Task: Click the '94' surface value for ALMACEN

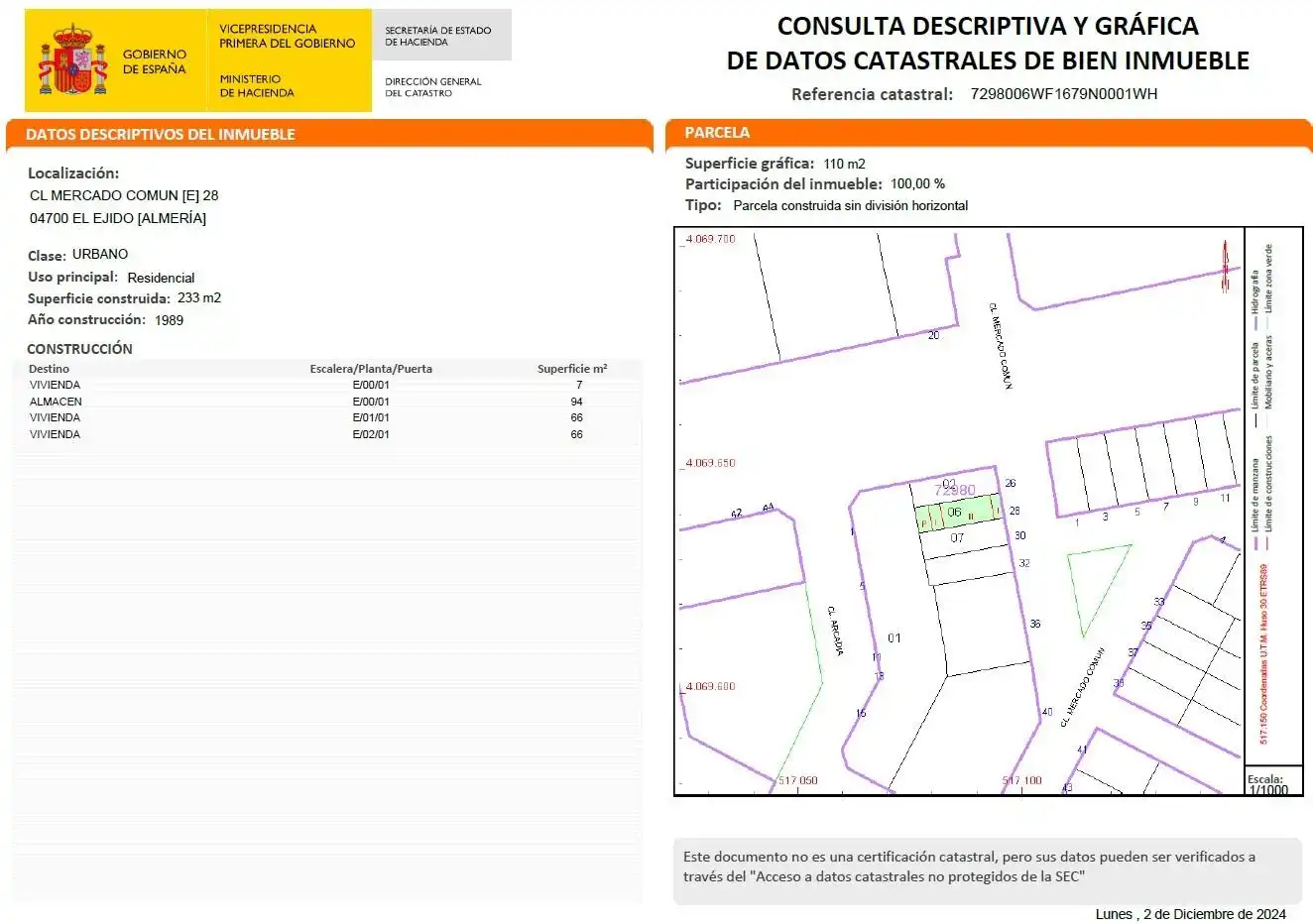Action: point(577,402)
